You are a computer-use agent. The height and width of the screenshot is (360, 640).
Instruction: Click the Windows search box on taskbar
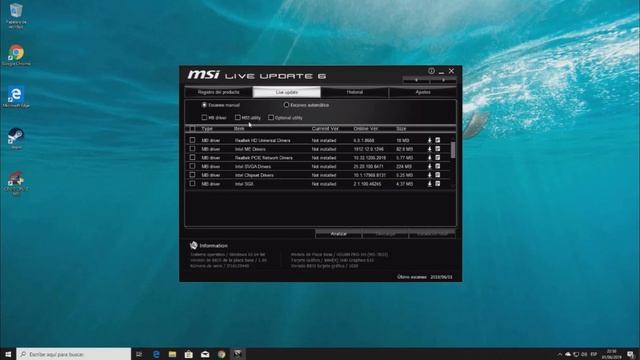click(x=73, y=354)
